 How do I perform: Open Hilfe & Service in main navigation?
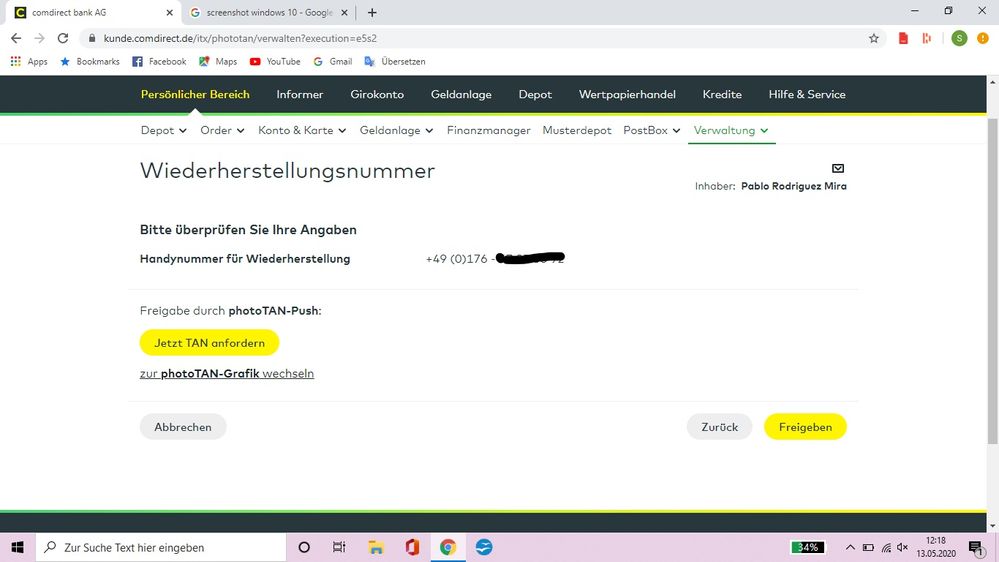click(x=807, y=94)
